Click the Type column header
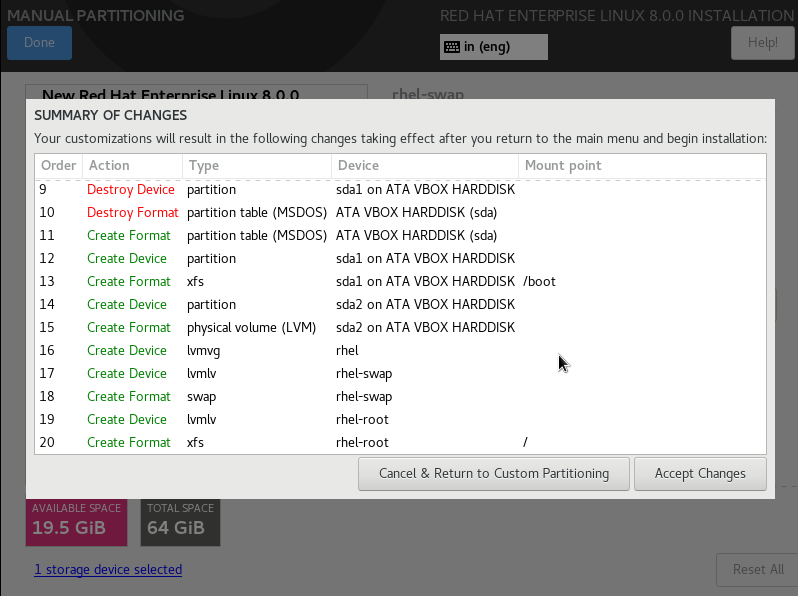Screen dimensions: 798x596 (x=257, y=166)
